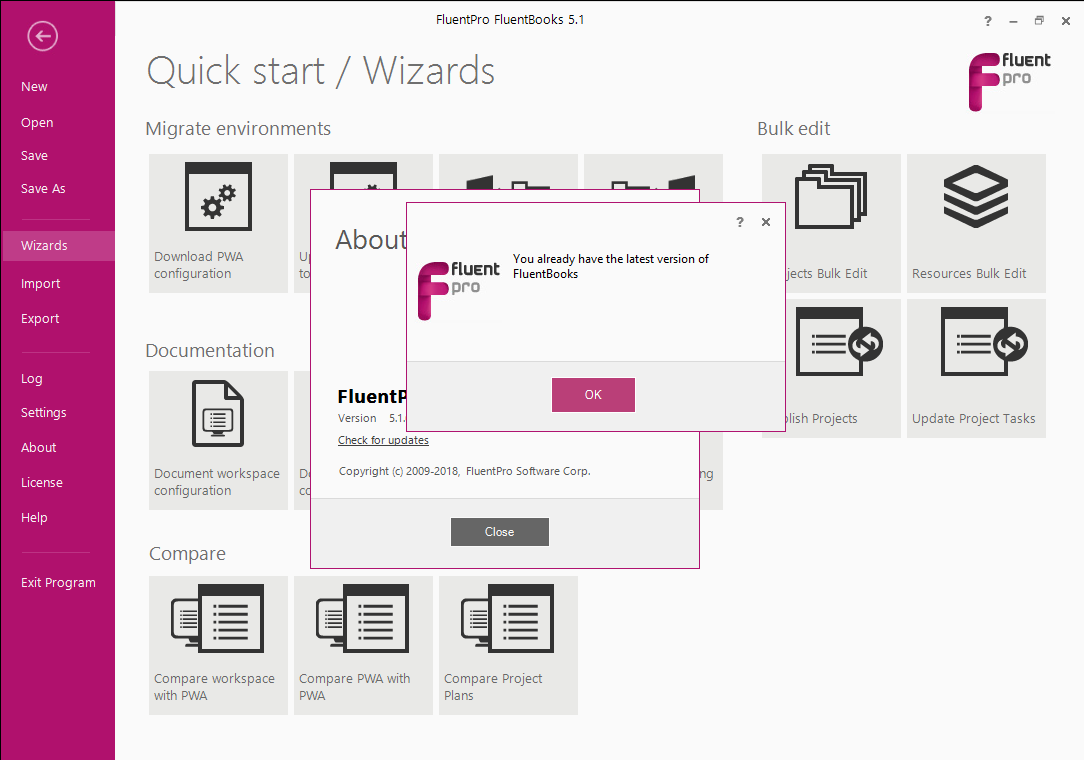This screenshot has width=1084, height=760.
Task: Open About from the sidebar
Action: 38,447
